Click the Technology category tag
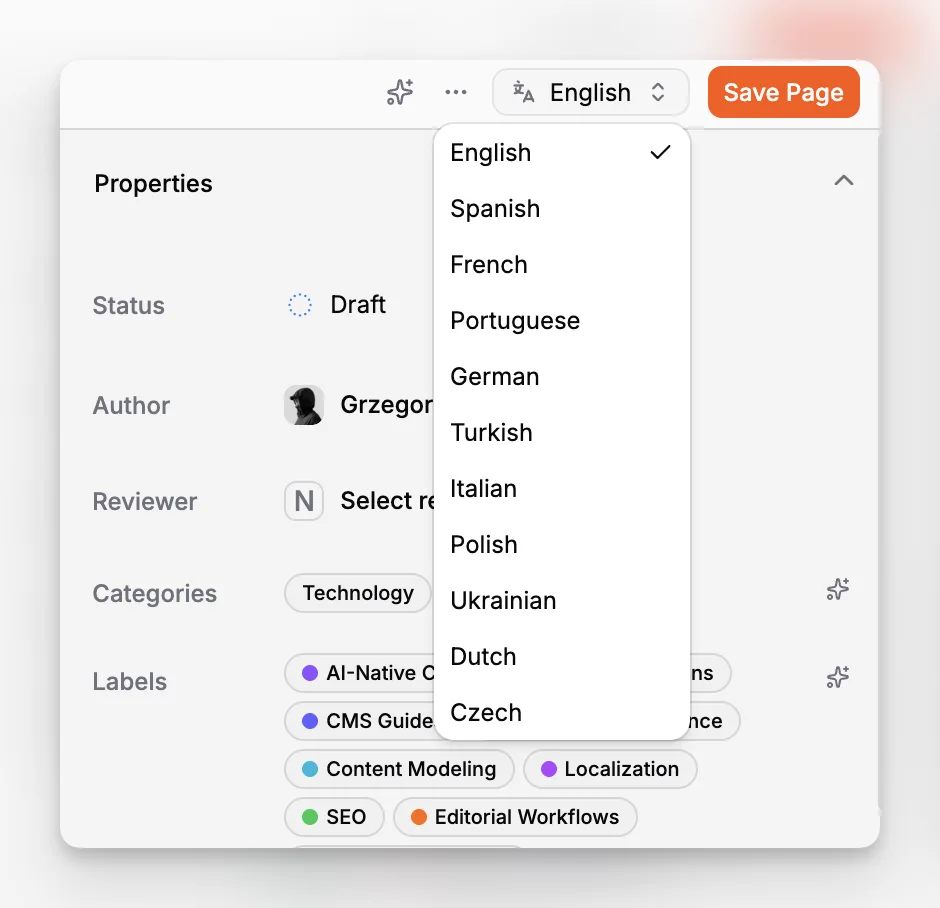Screen dimensions: 940x908 tap(358, 593)
